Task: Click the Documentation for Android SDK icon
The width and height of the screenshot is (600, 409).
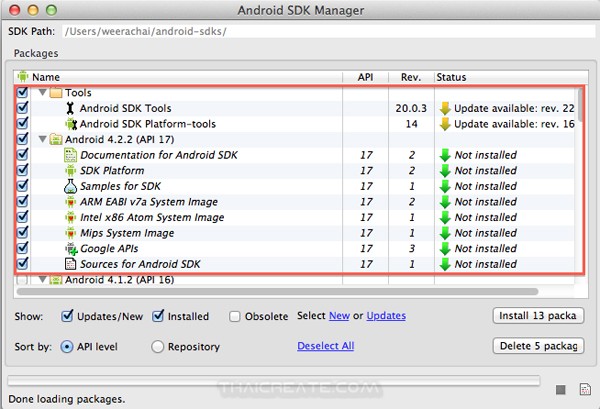Action: point(70,155)
